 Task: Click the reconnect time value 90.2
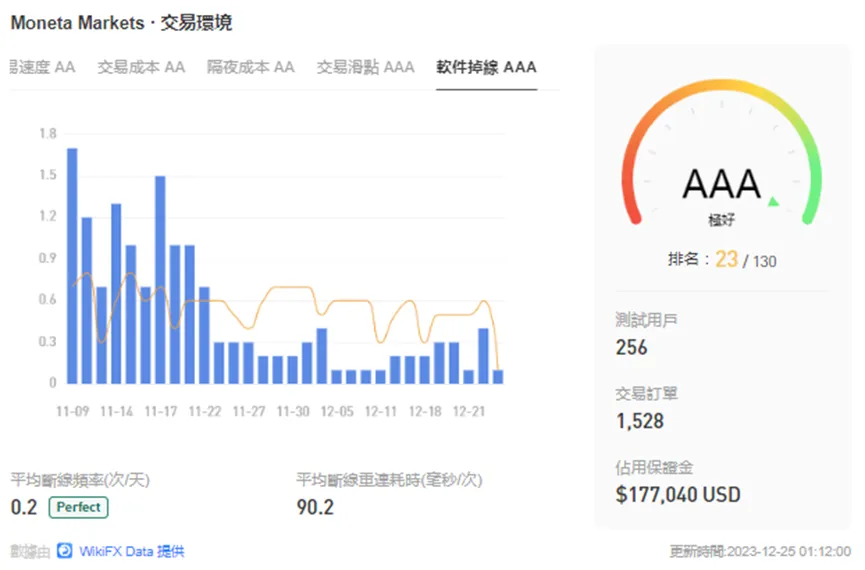click(315, 507)
